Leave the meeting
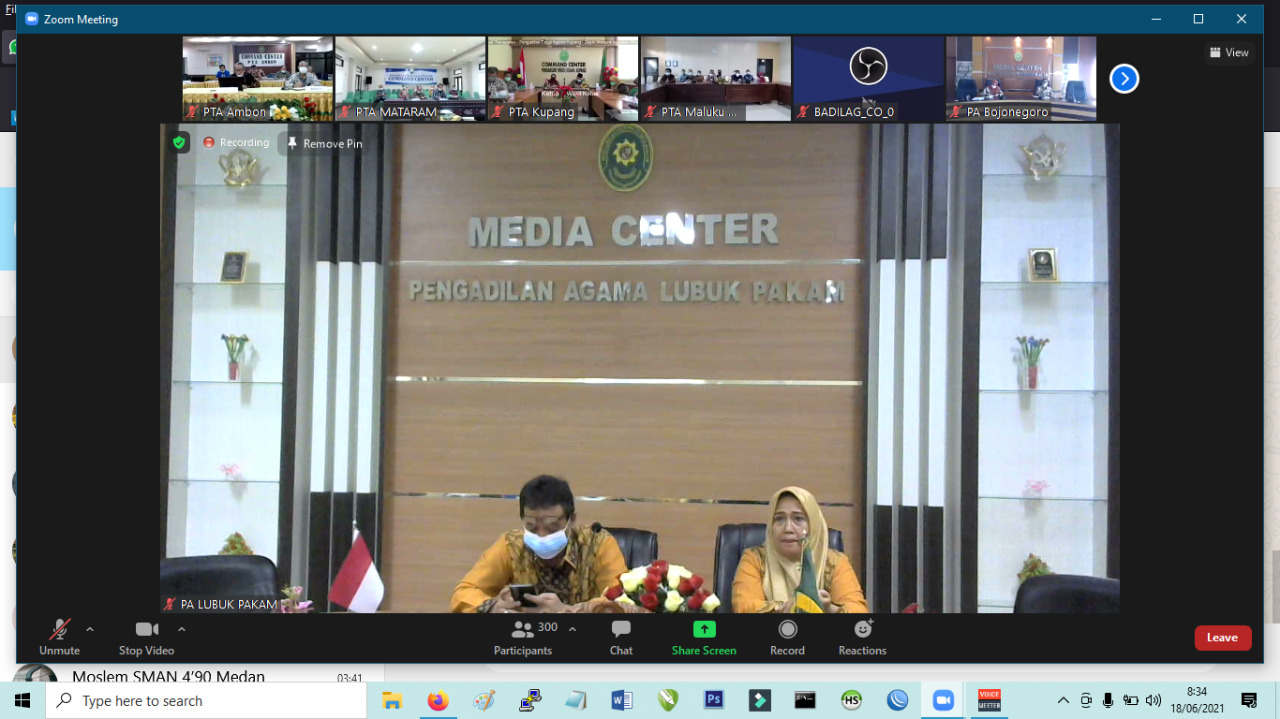The width and height of the screenshot is (1280, 719). click(1222, 638)
